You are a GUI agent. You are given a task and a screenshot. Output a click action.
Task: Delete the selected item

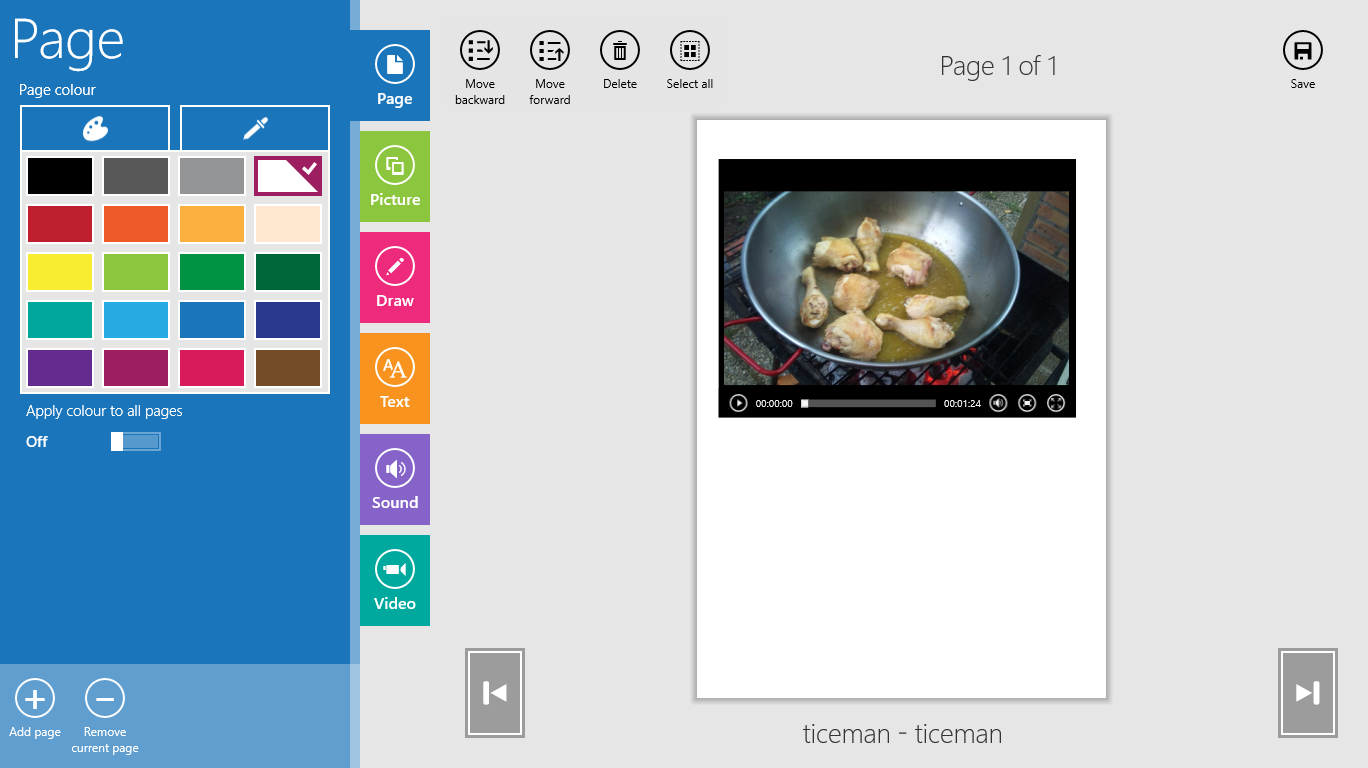click(x=620, y=49)
